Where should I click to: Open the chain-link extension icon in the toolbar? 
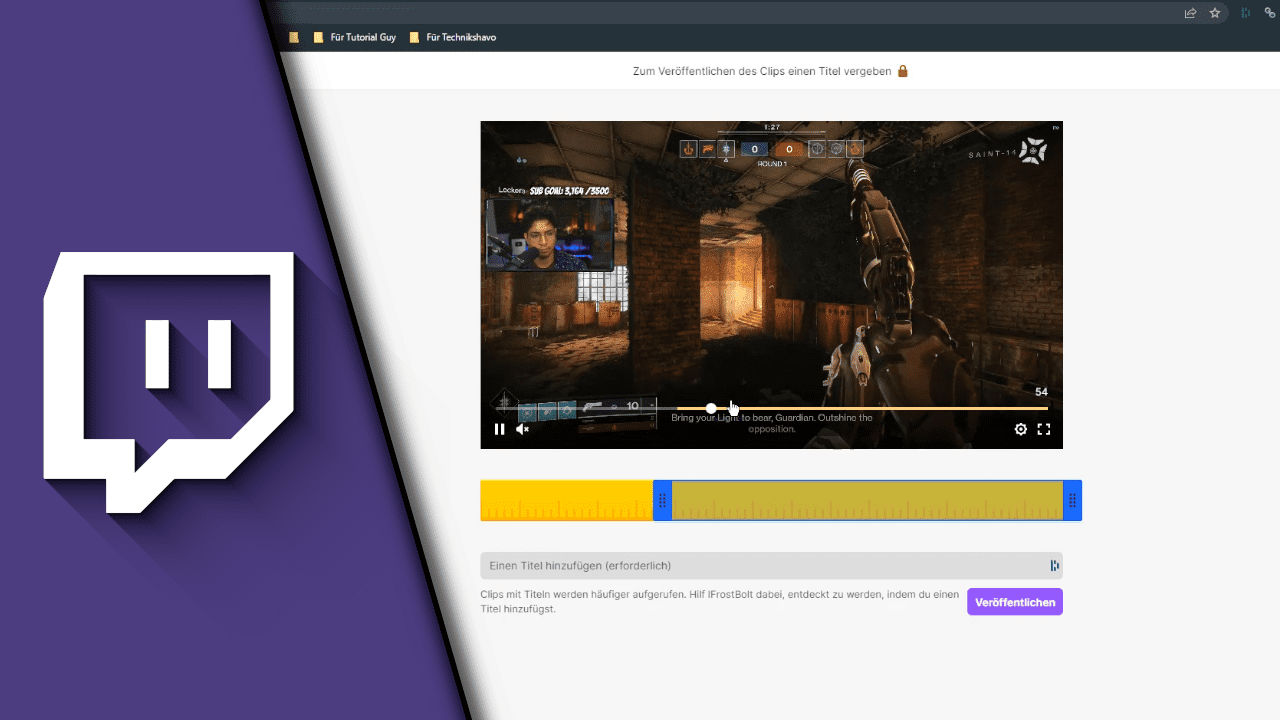click(1269, 13)
